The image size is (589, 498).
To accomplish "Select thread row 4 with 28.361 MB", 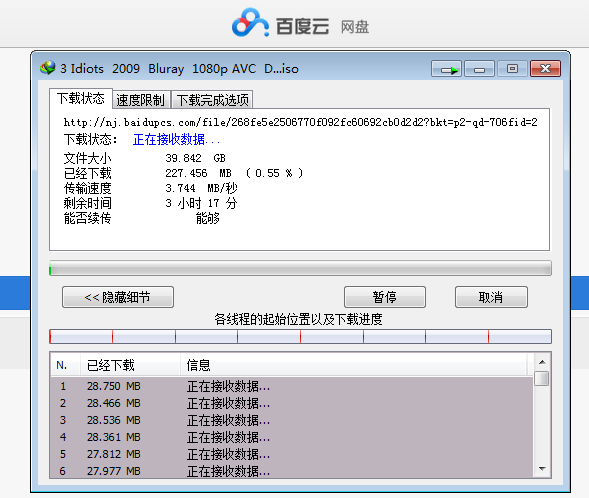I will (291, 437).
